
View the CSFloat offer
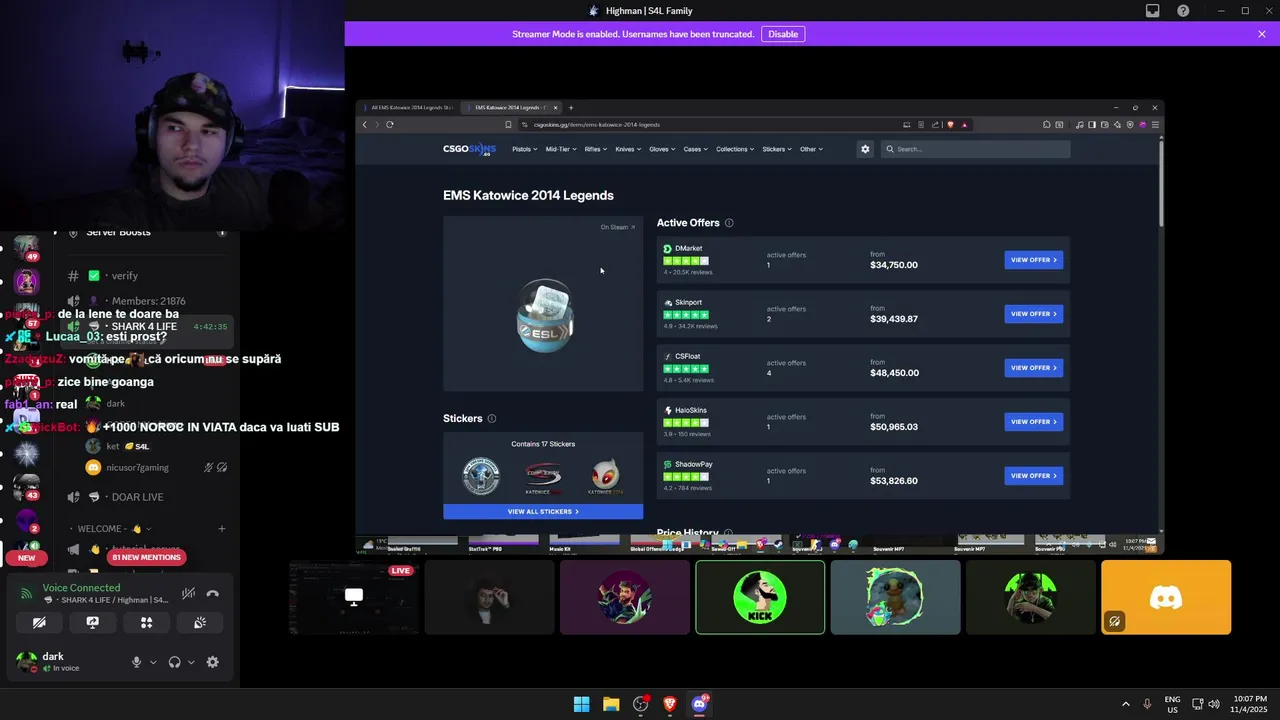click(1034, 368)
